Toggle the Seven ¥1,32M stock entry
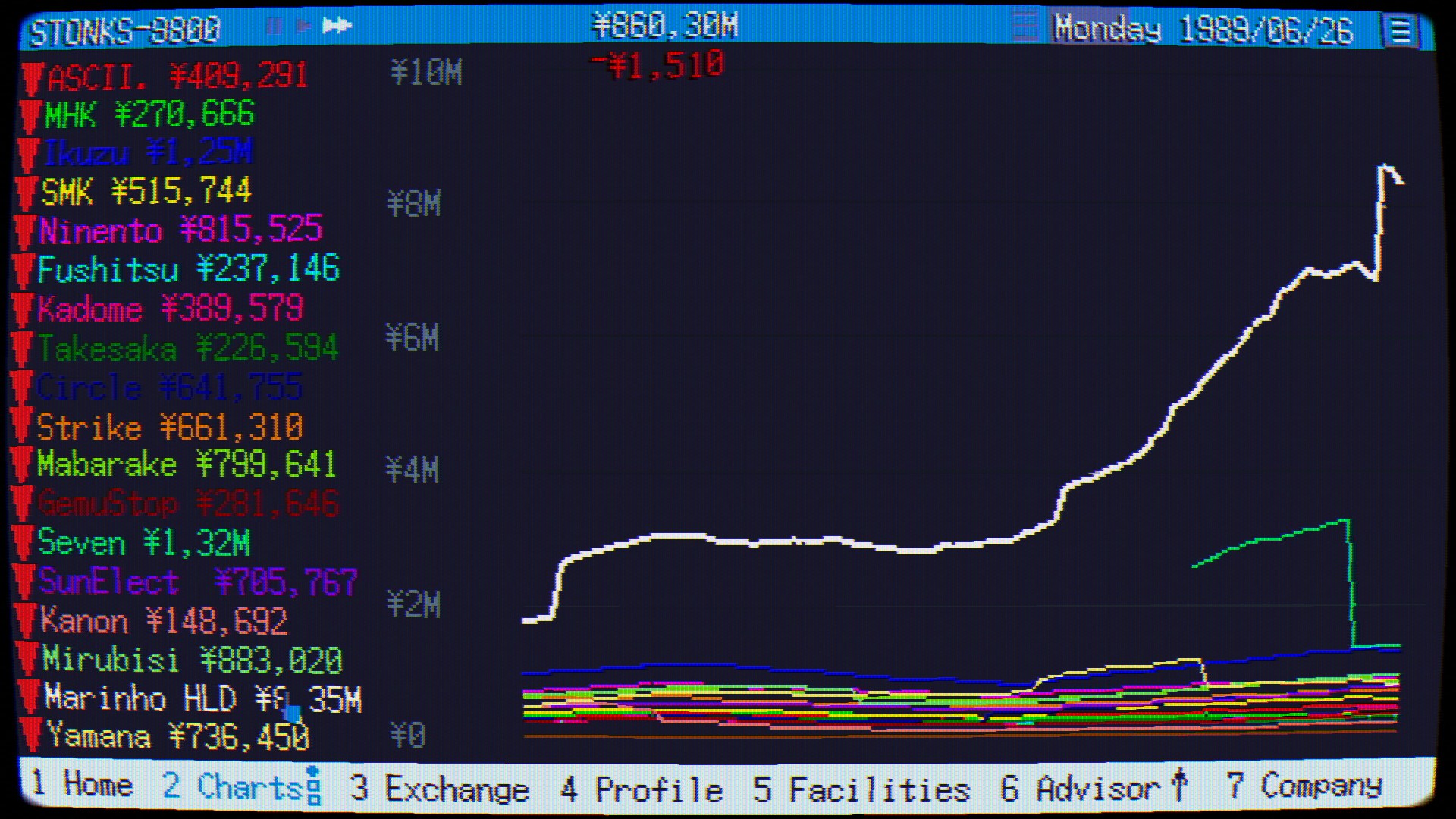This screenshot has height=819, width=1456. coord(143,543)
